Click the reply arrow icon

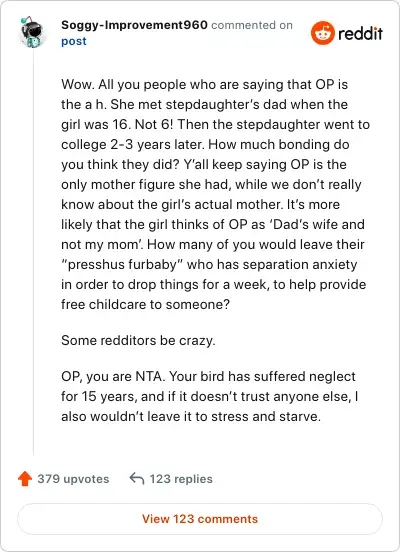[x=137, y=479]
